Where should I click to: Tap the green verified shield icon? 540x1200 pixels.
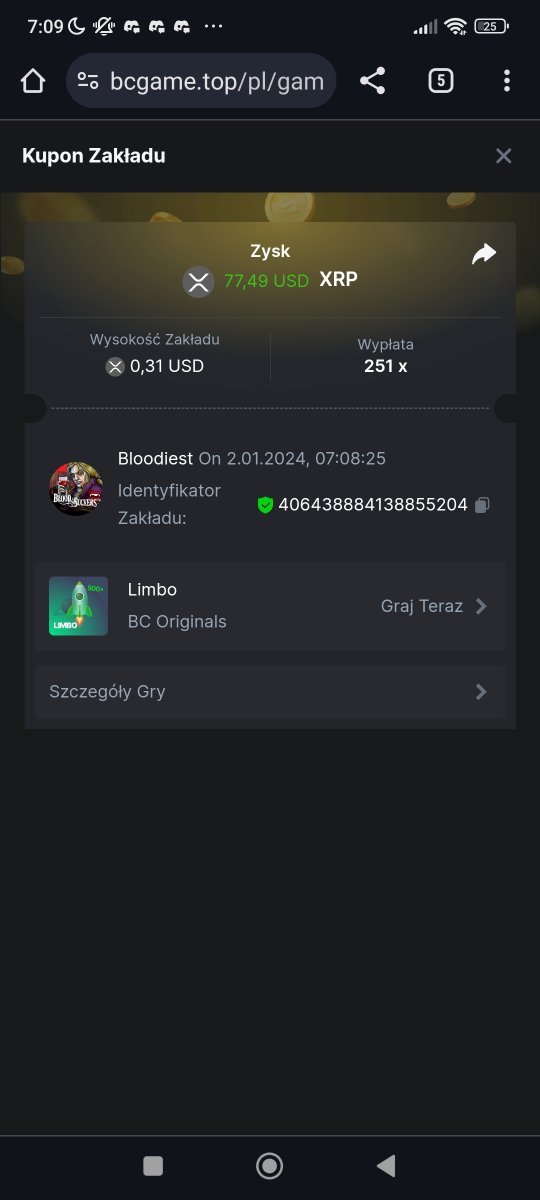[265, 505]
